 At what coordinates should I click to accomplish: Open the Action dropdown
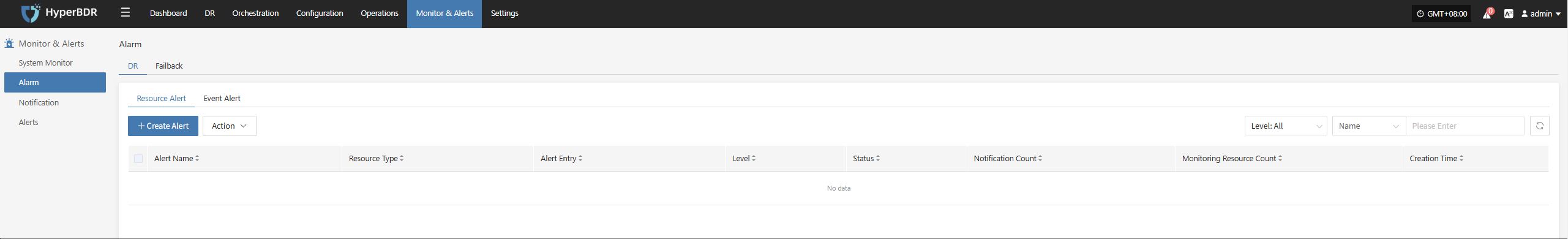(x=230, y=126)
